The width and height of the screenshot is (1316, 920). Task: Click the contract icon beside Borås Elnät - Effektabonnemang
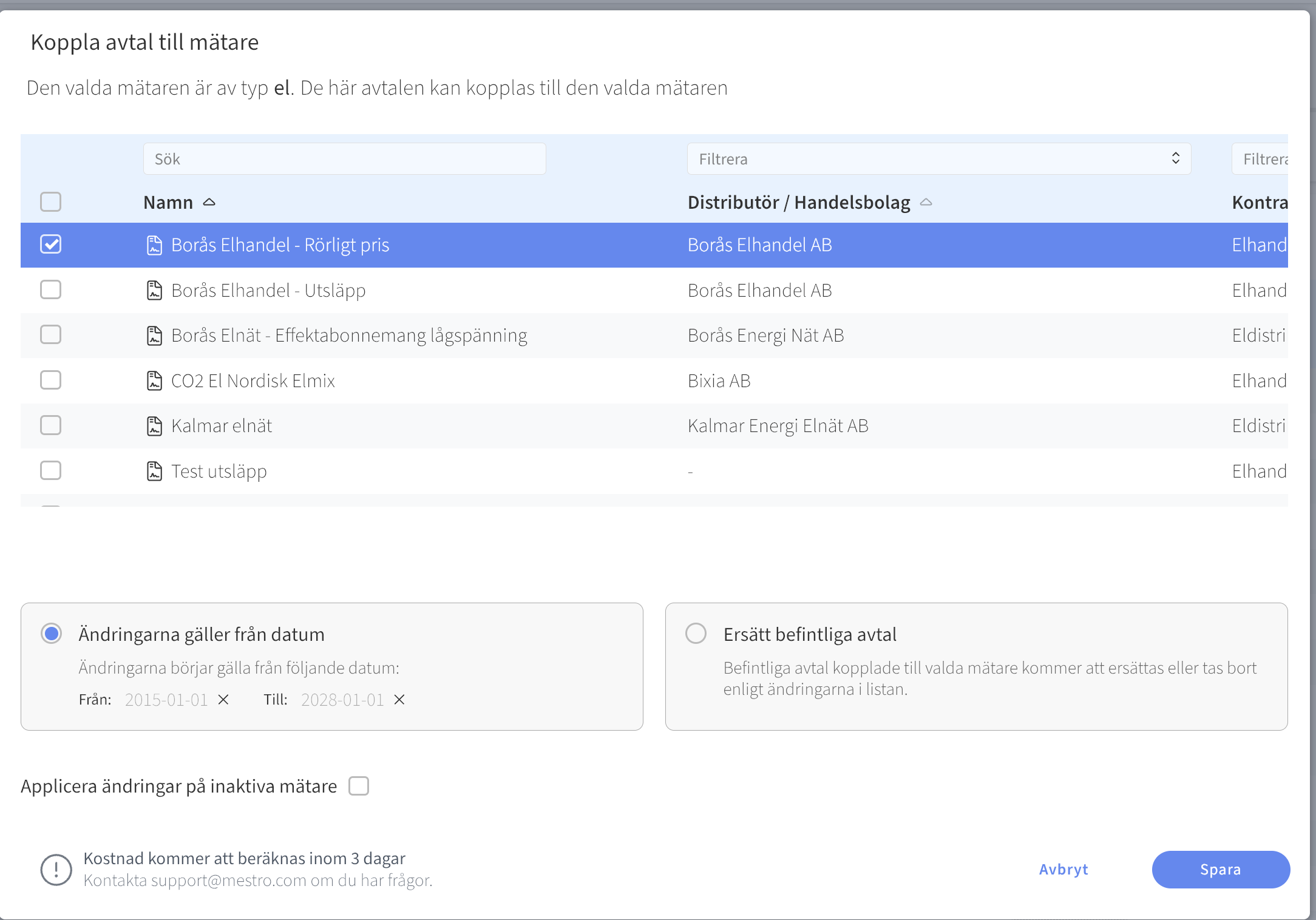click(x=155, y=336)
